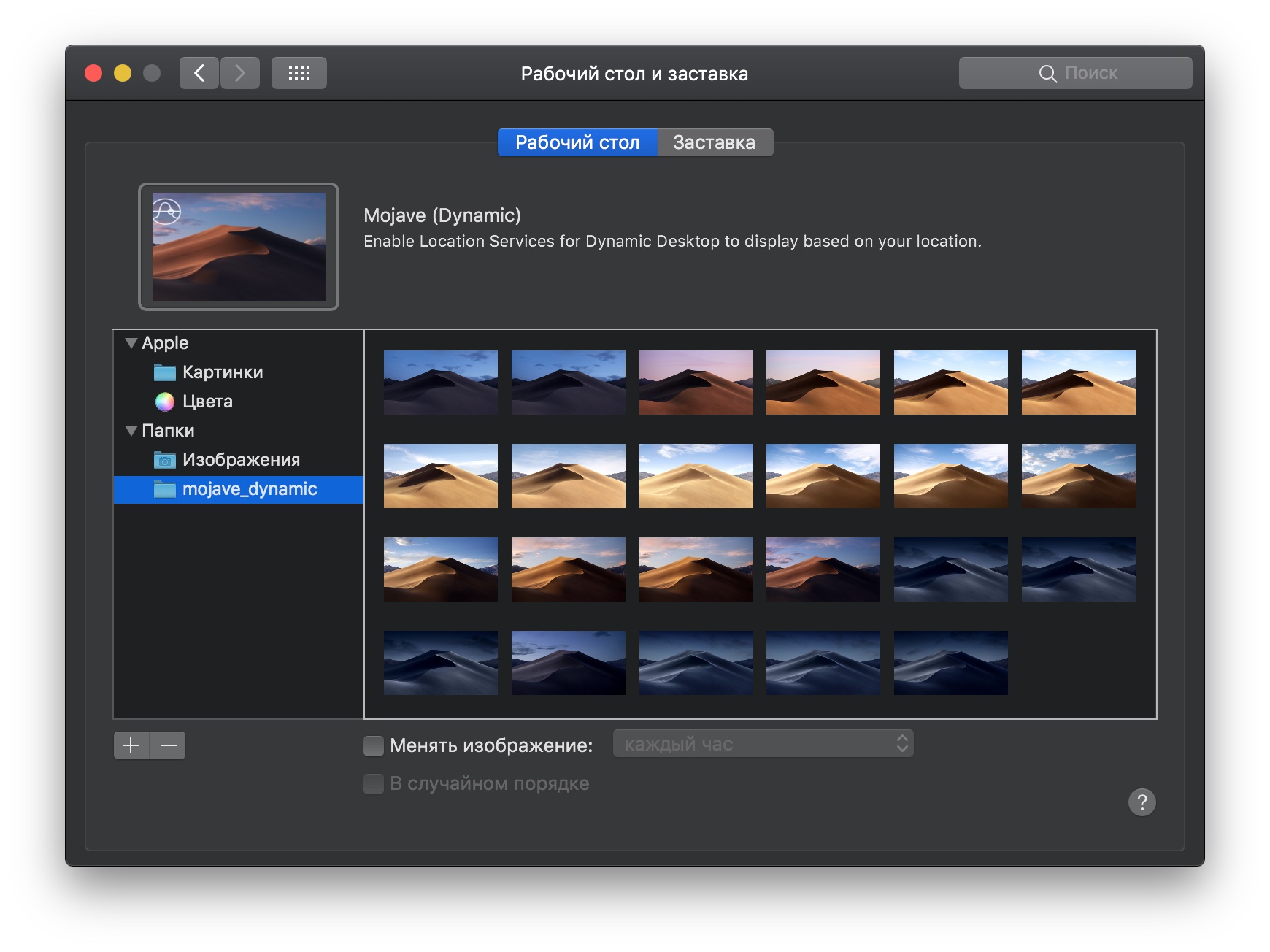1270x952 pixels.
Task: Click the current Mojave wallpaper preview
Action: tap(239, 247)
